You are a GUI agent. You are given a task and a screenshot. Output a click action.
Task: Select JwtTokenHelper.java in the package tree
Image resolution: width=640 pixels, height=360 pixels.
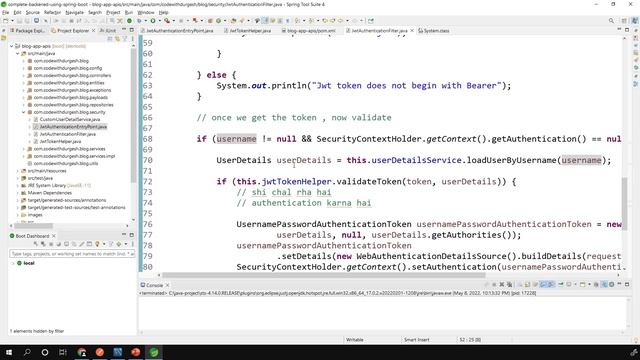tap(60, 141)
